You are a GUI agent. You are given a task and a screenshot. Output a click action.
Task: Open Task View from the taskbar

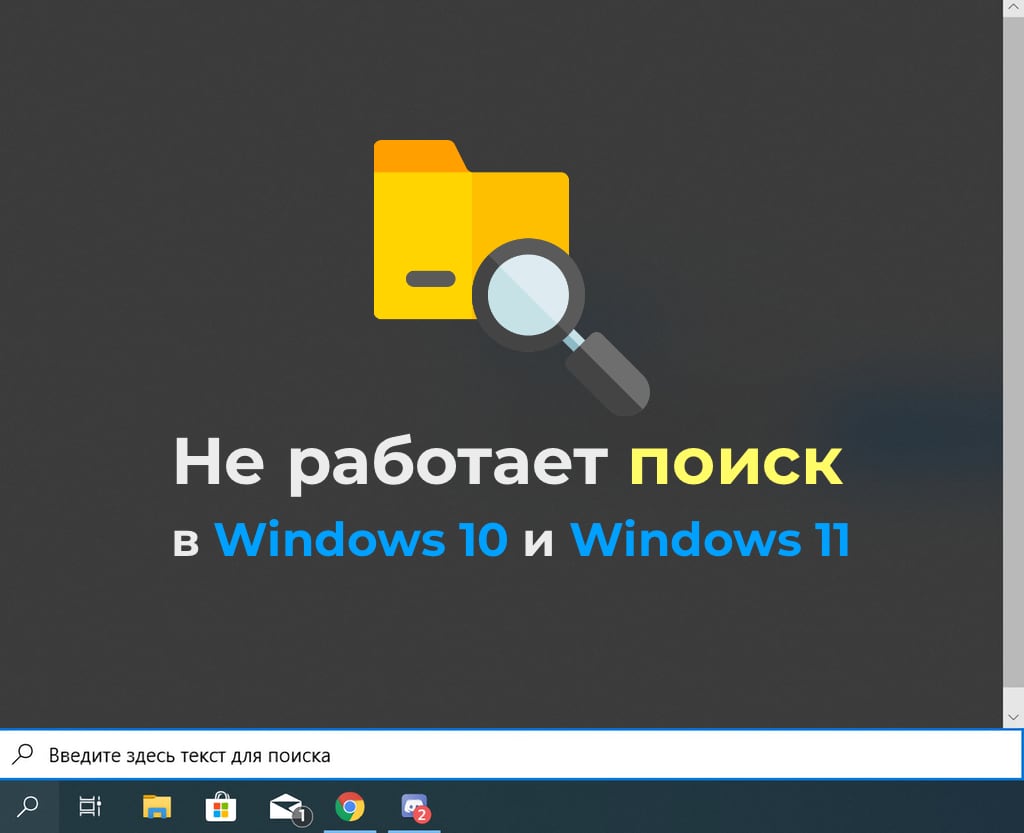tap(90, 807)
